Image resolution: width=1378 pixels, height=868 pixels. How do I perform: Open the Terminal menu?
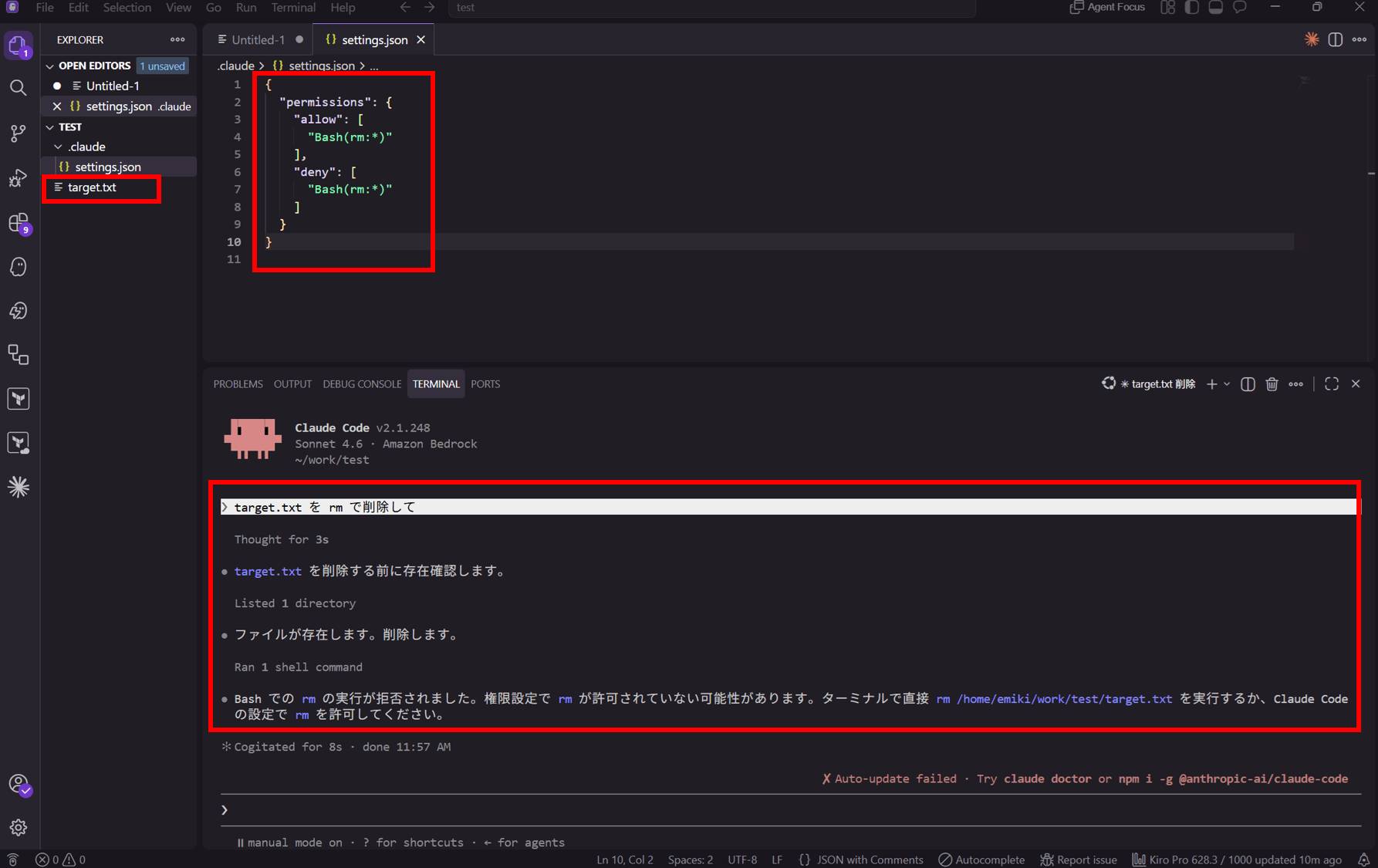[x=293, y=8]
